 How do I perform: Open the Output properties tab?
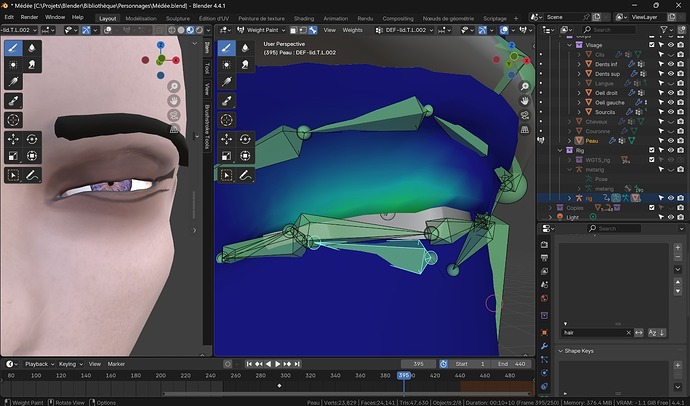click(545, 258)
